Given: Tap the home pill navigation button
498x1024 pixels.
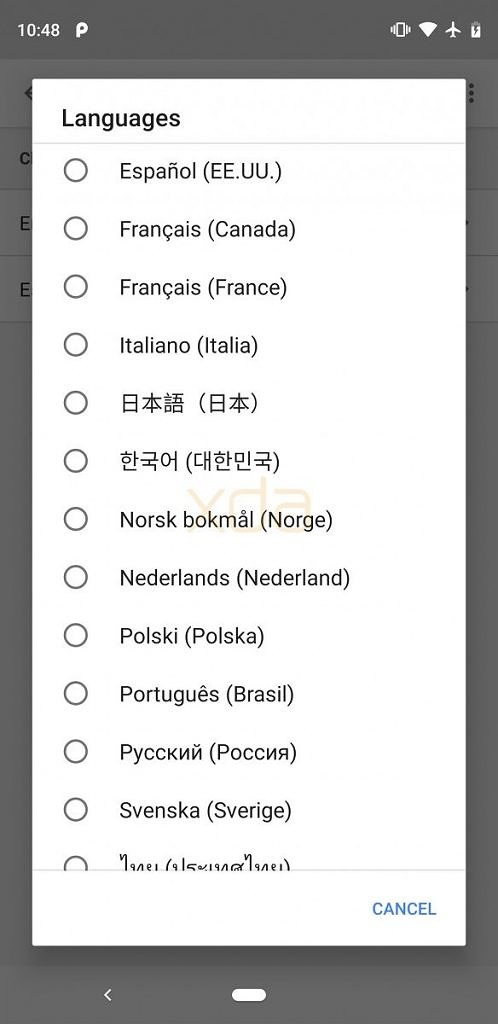Looking at the screenshot, I should (x=249, y=995).
